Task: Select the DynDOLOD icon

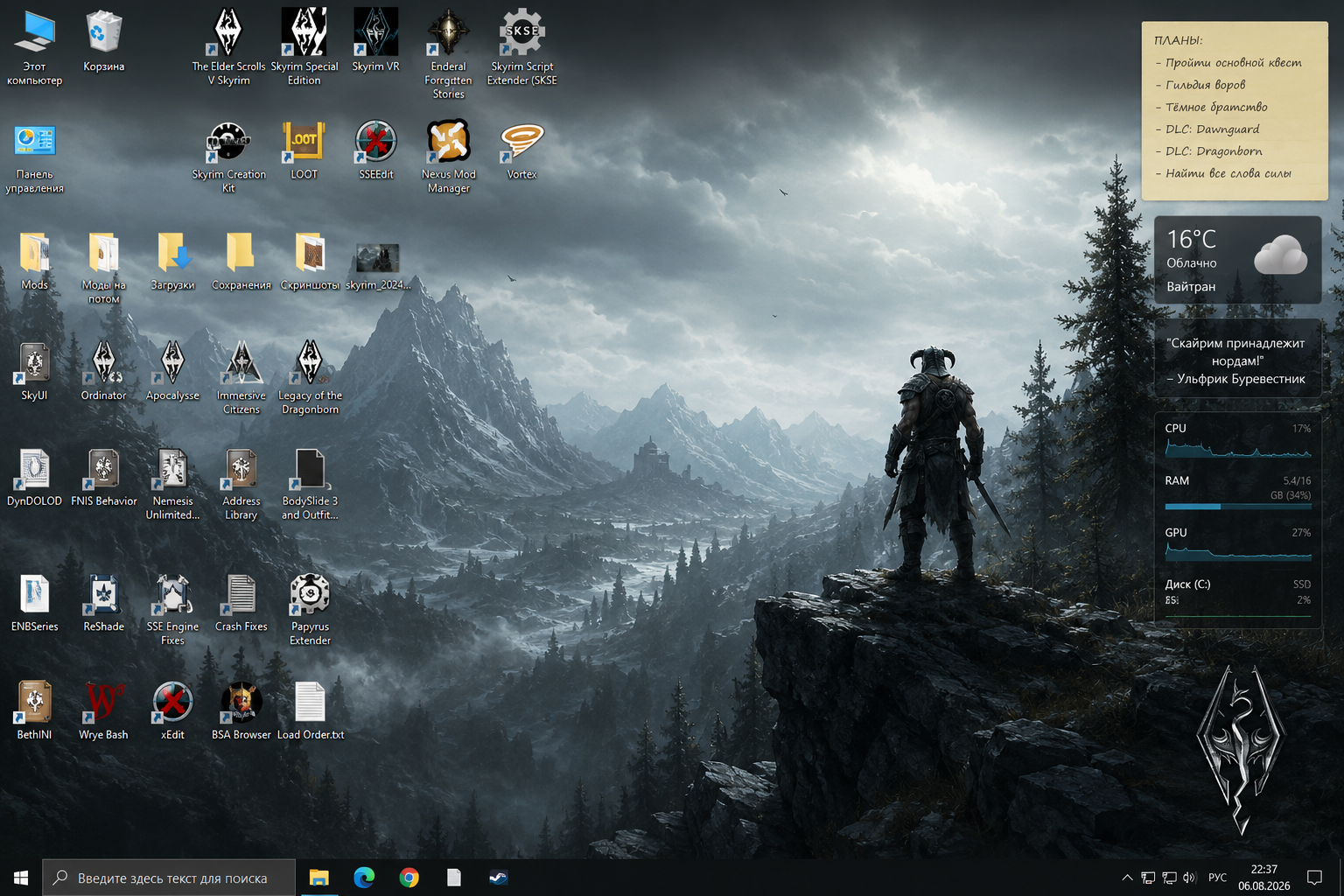Action: click(x=34, y=477)
